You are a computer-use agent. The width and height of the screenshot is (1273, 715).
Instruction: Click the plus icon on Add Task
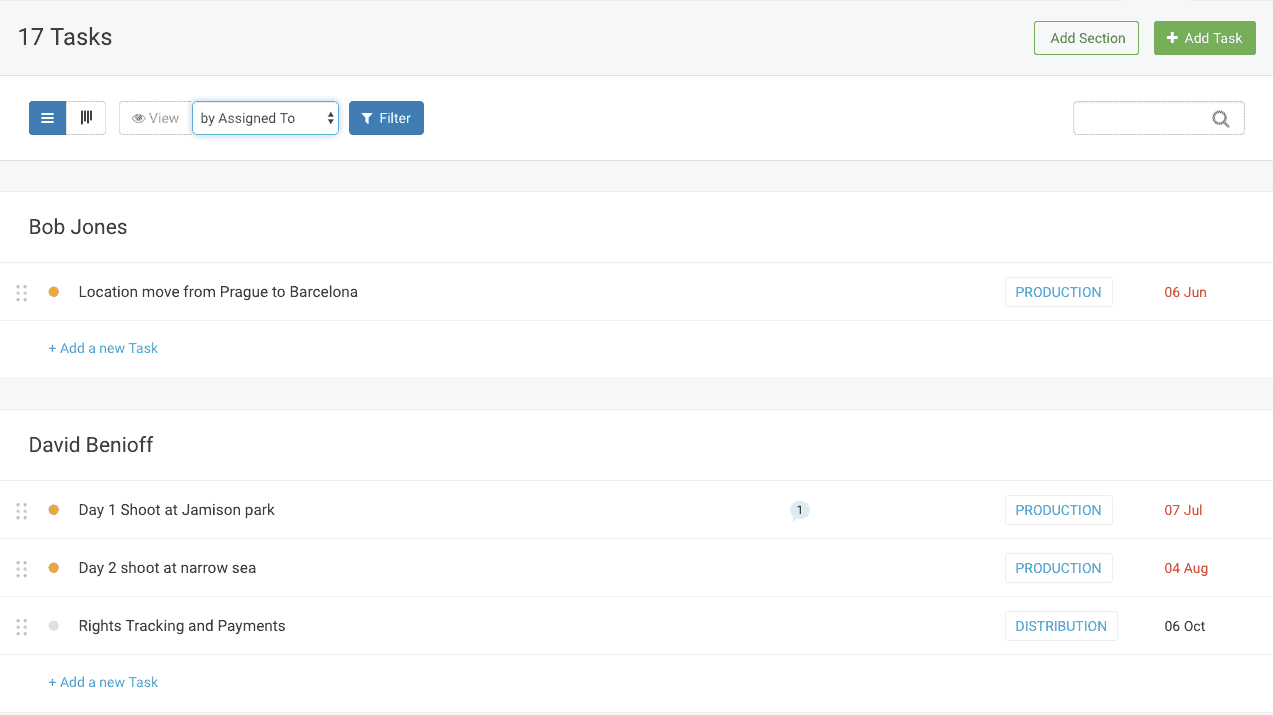click(1171, 37)
